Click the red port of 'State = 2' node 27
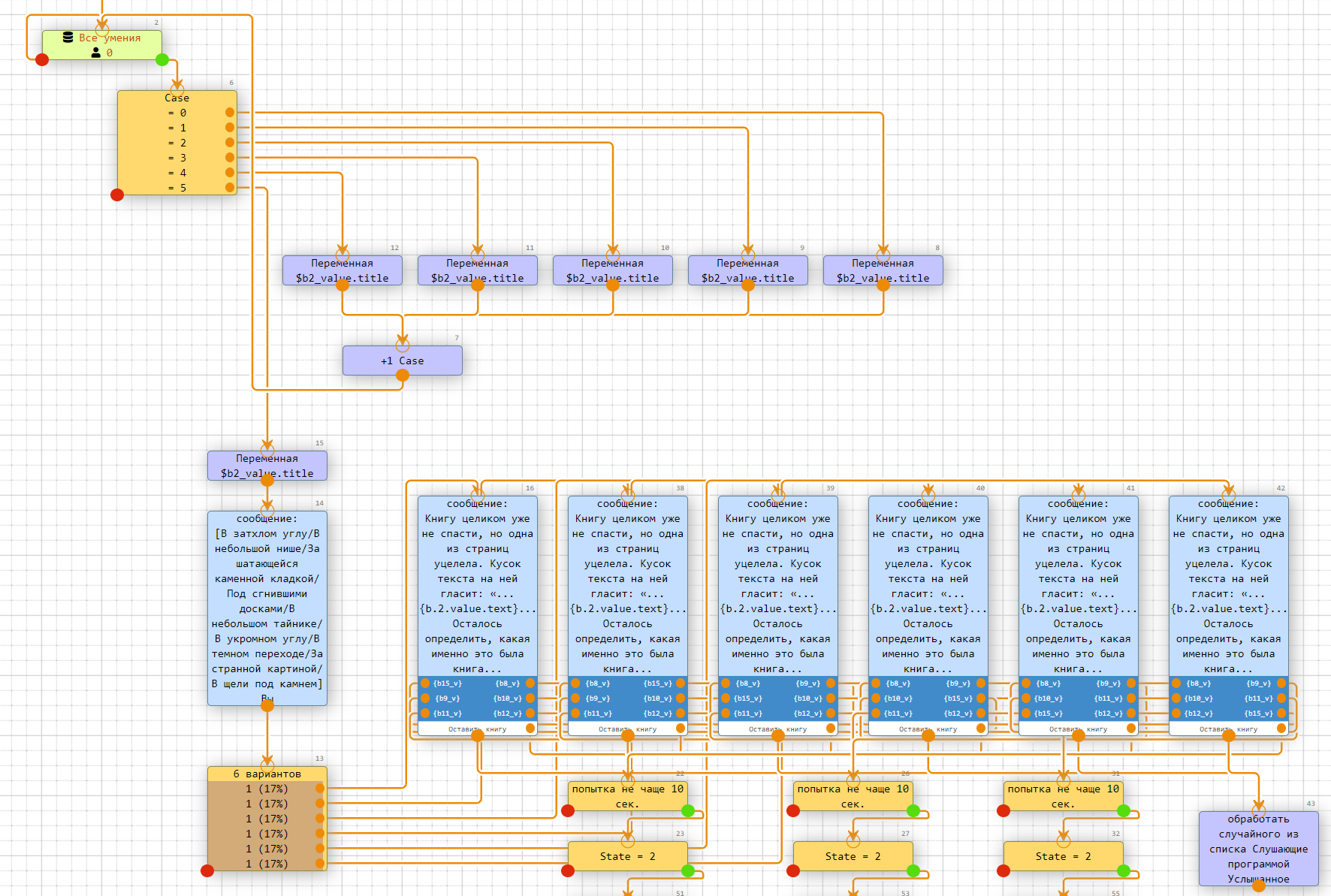The width and height of the screenshot is (1331, 896). point(793,871)
